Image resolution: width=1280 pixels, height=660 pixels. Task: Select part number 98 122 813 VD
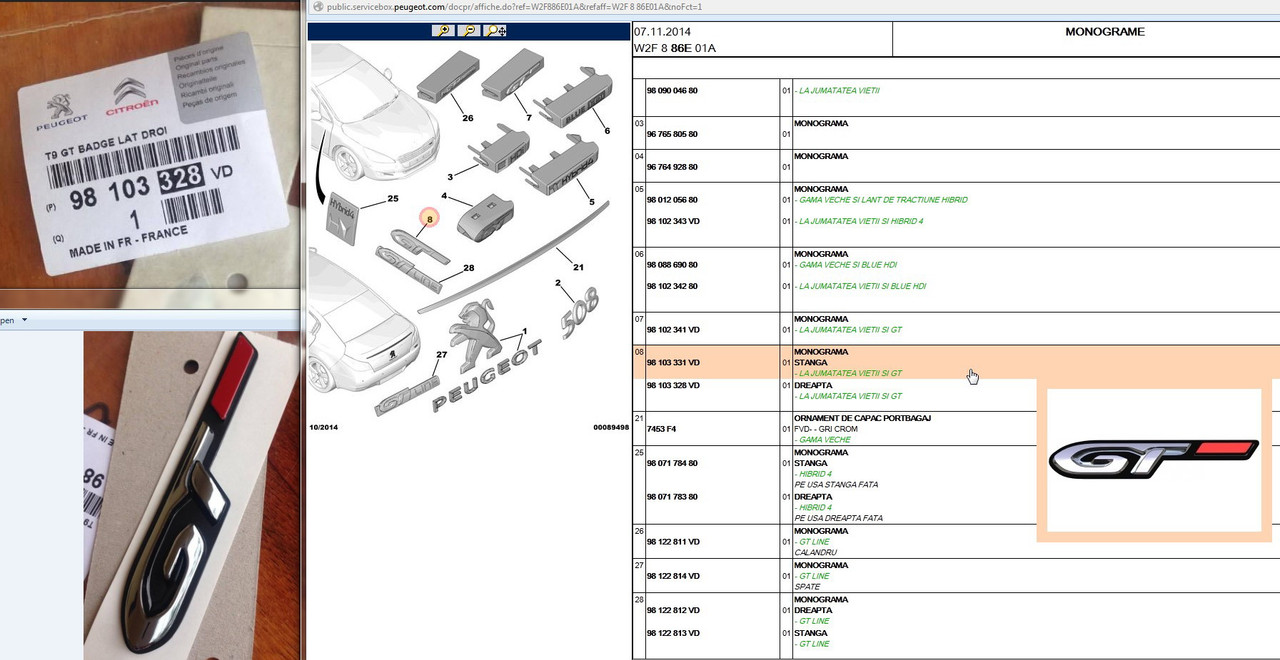tap(673, 632)
